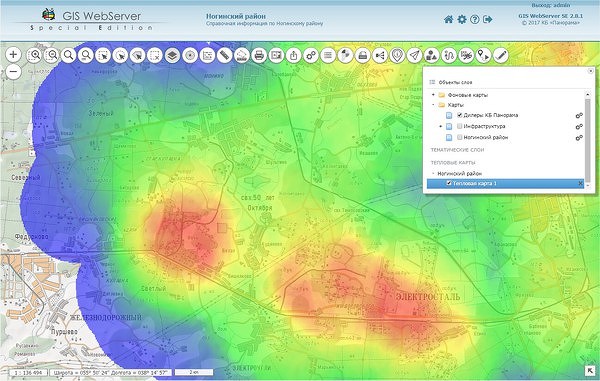600x381 pixels.
Task: Click the pin with arrow route icon
Action: point(483,55)
